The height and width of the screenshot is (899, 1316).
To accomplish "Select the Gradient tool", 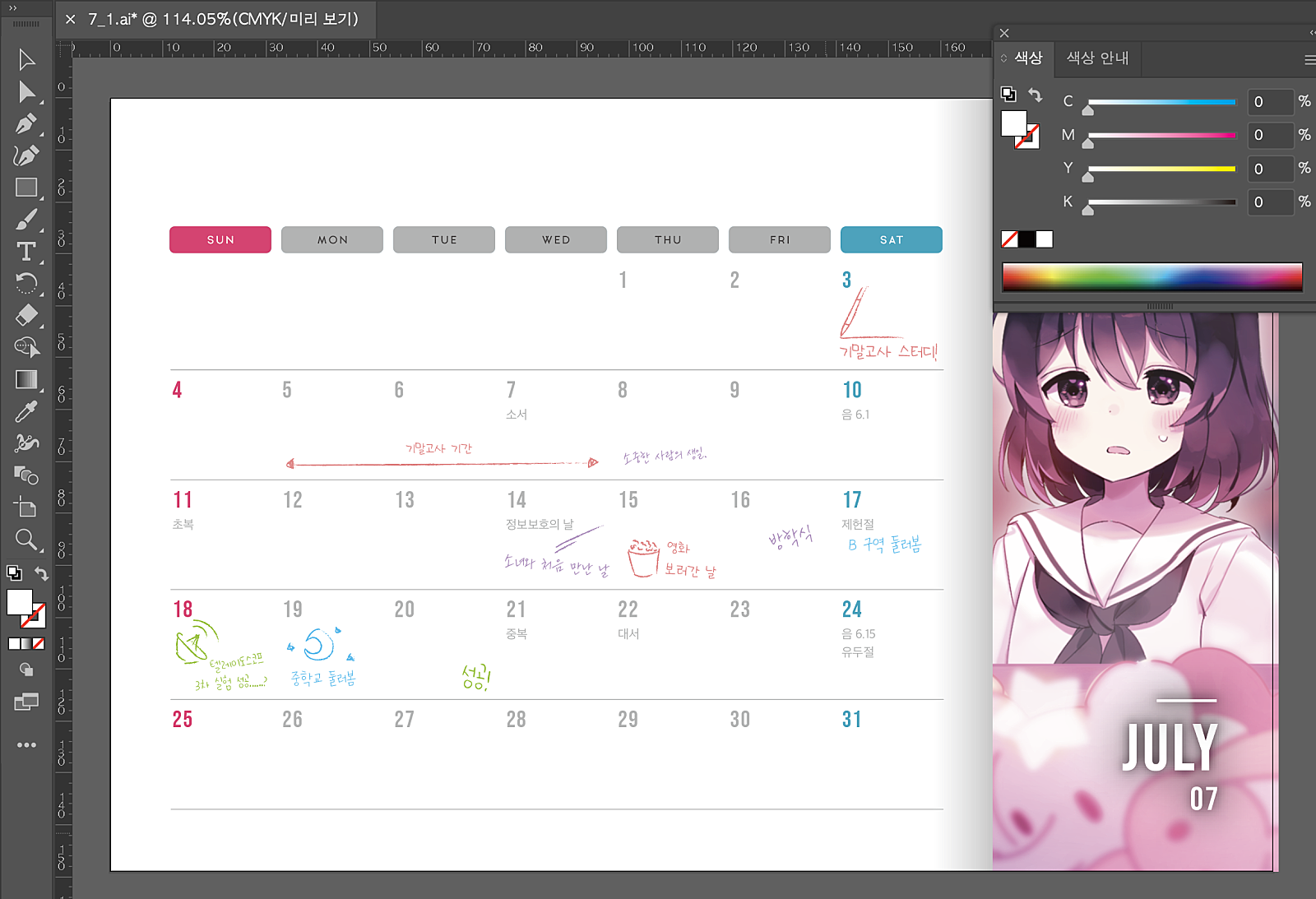I will [x=26, y=379].
